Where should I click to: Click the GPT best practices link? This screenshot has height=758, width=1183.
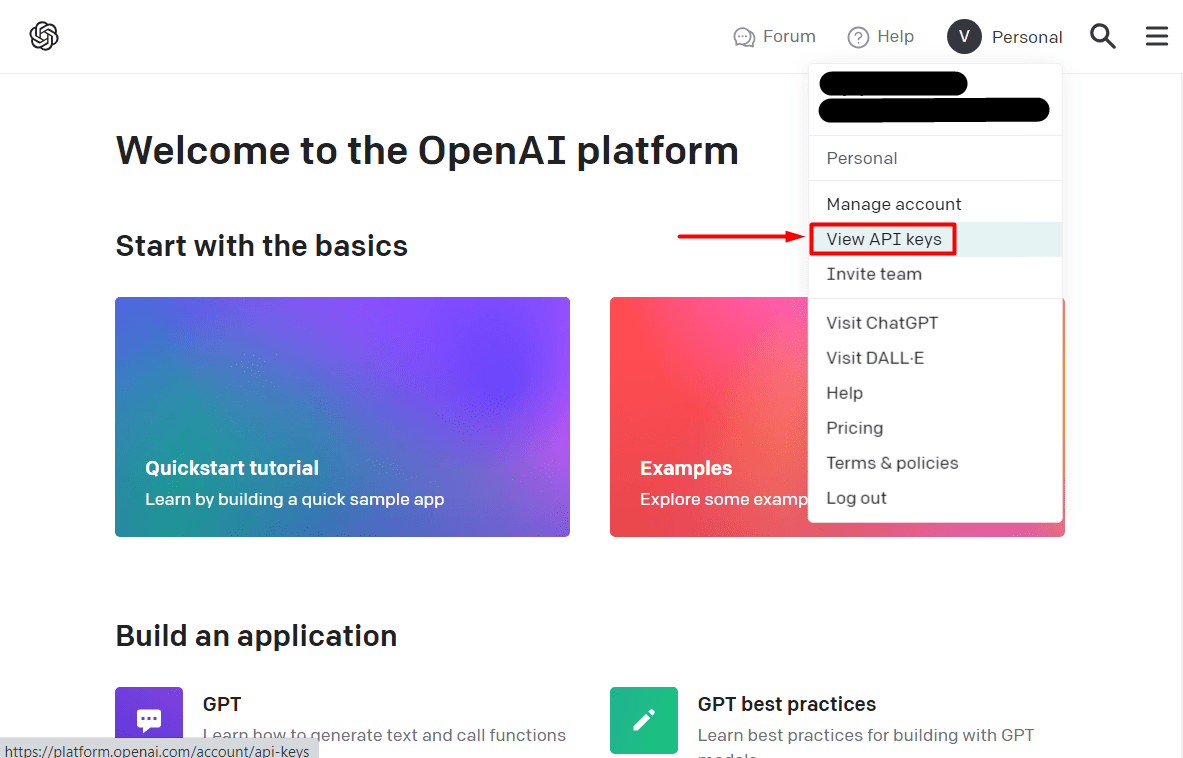click(786, 703)
